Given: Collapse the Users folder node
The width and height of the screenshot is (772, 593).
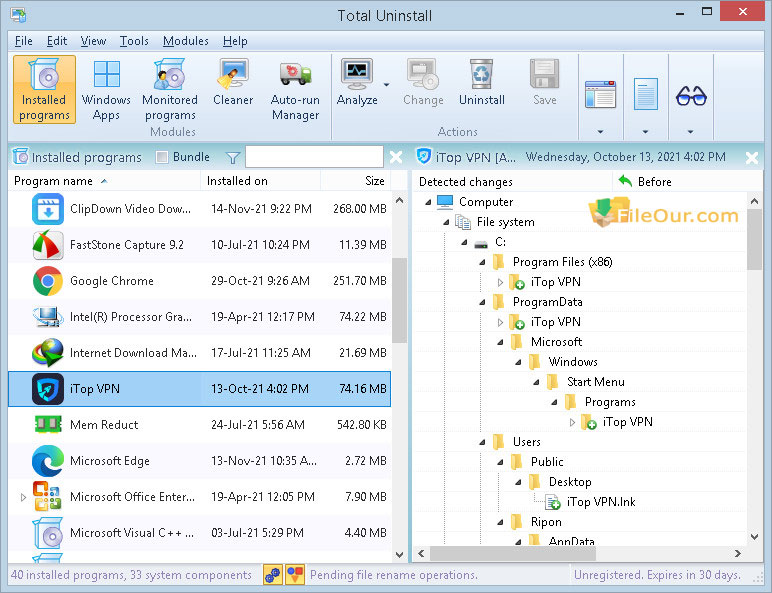Looking at the screenshot, I should click(482, 442).
